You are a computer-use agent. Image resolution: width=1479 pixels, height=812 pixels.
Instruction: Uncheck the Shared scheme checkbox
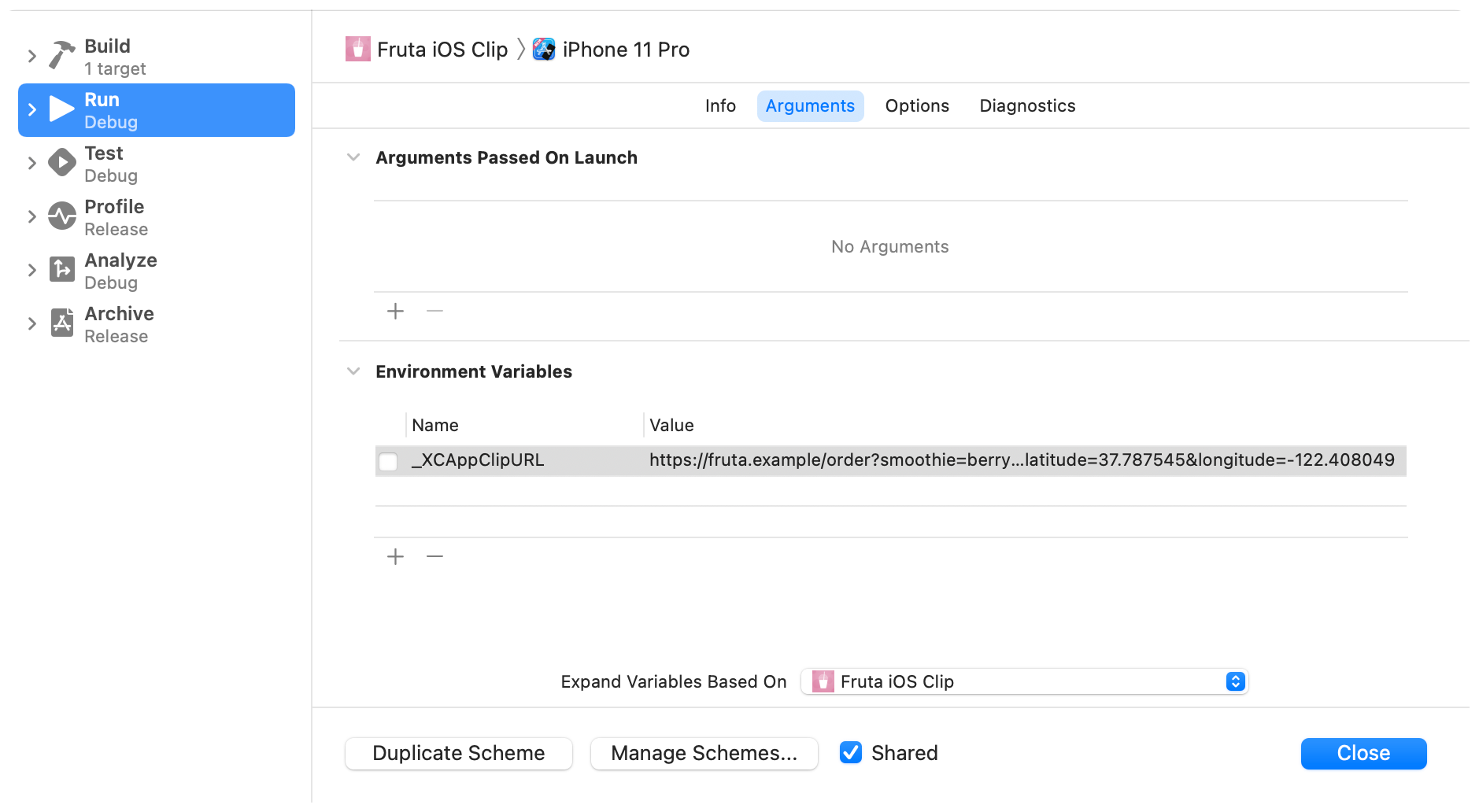coord(851,753)
